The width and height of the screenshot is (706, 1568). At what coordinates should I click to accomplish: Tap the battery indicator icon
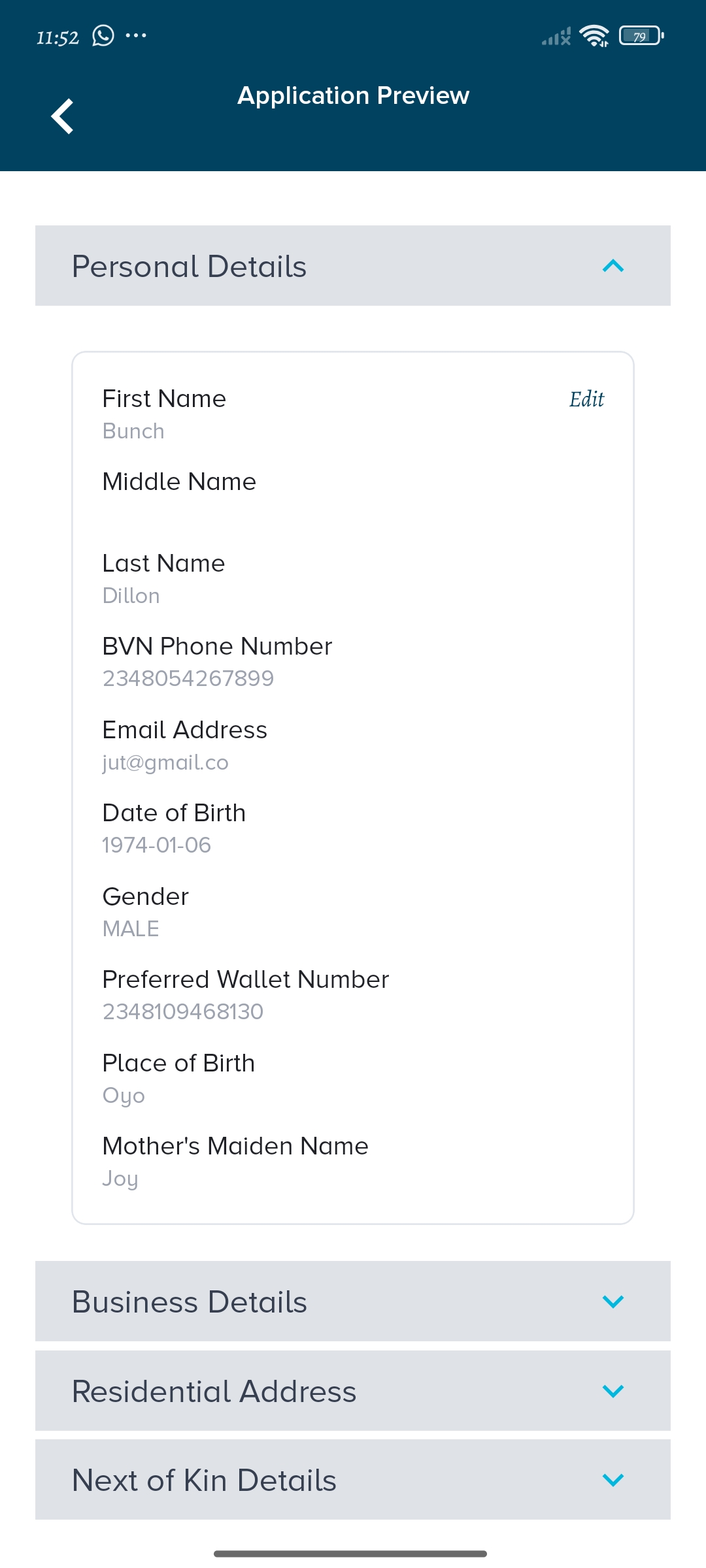[x=641, y=36]
